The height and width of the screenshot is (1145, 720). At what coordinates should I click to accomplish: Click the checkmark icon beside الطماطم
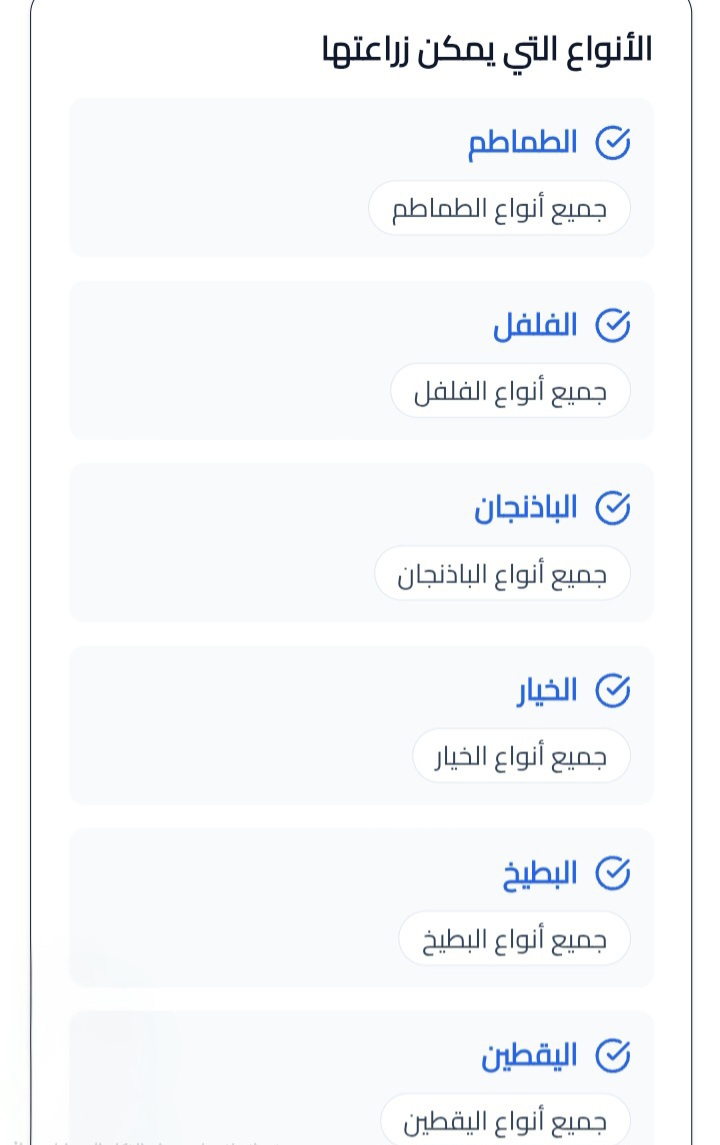pos(612,142)
